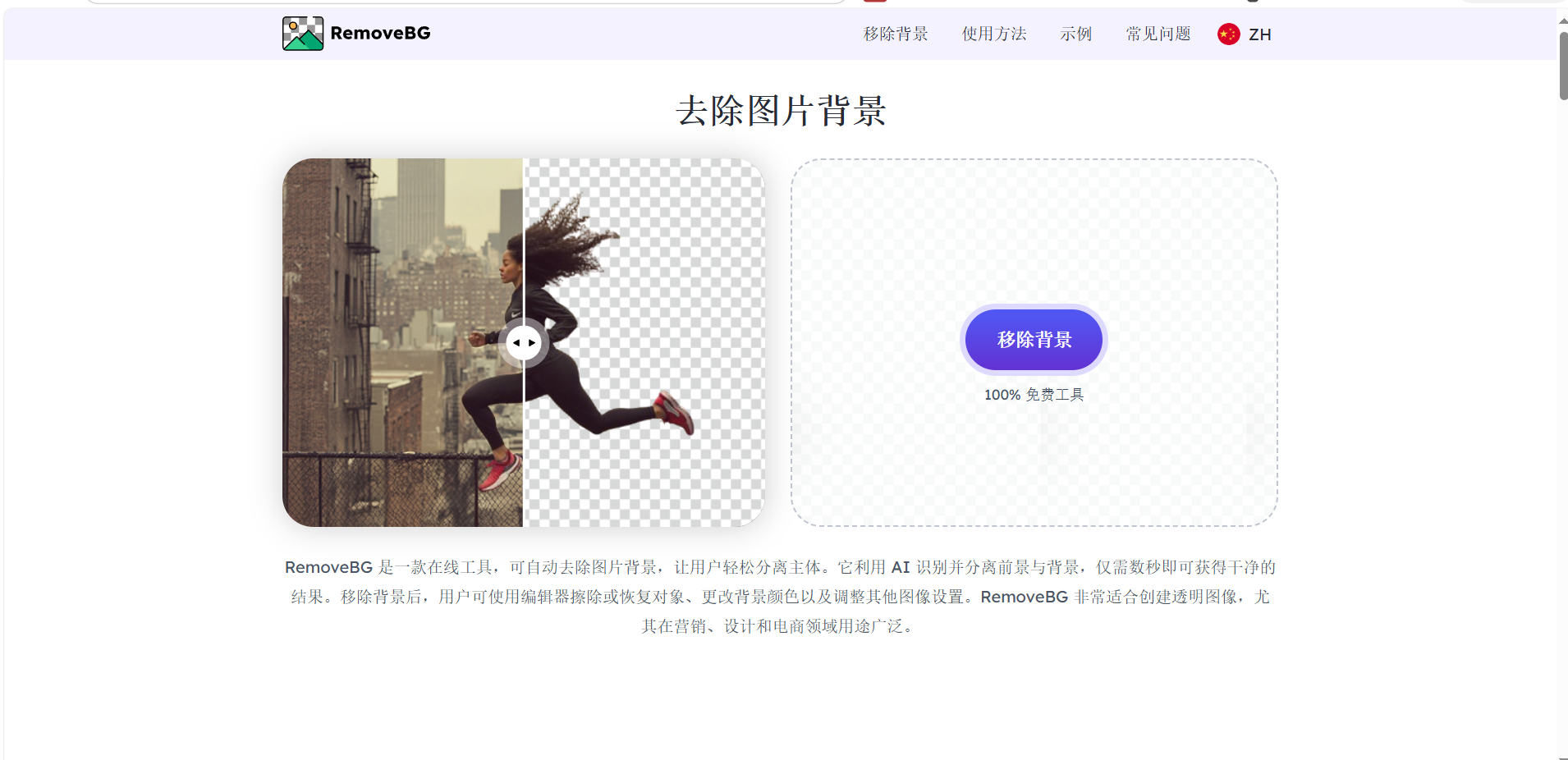Expand the ZH language selector

[x=1259, y=34]
